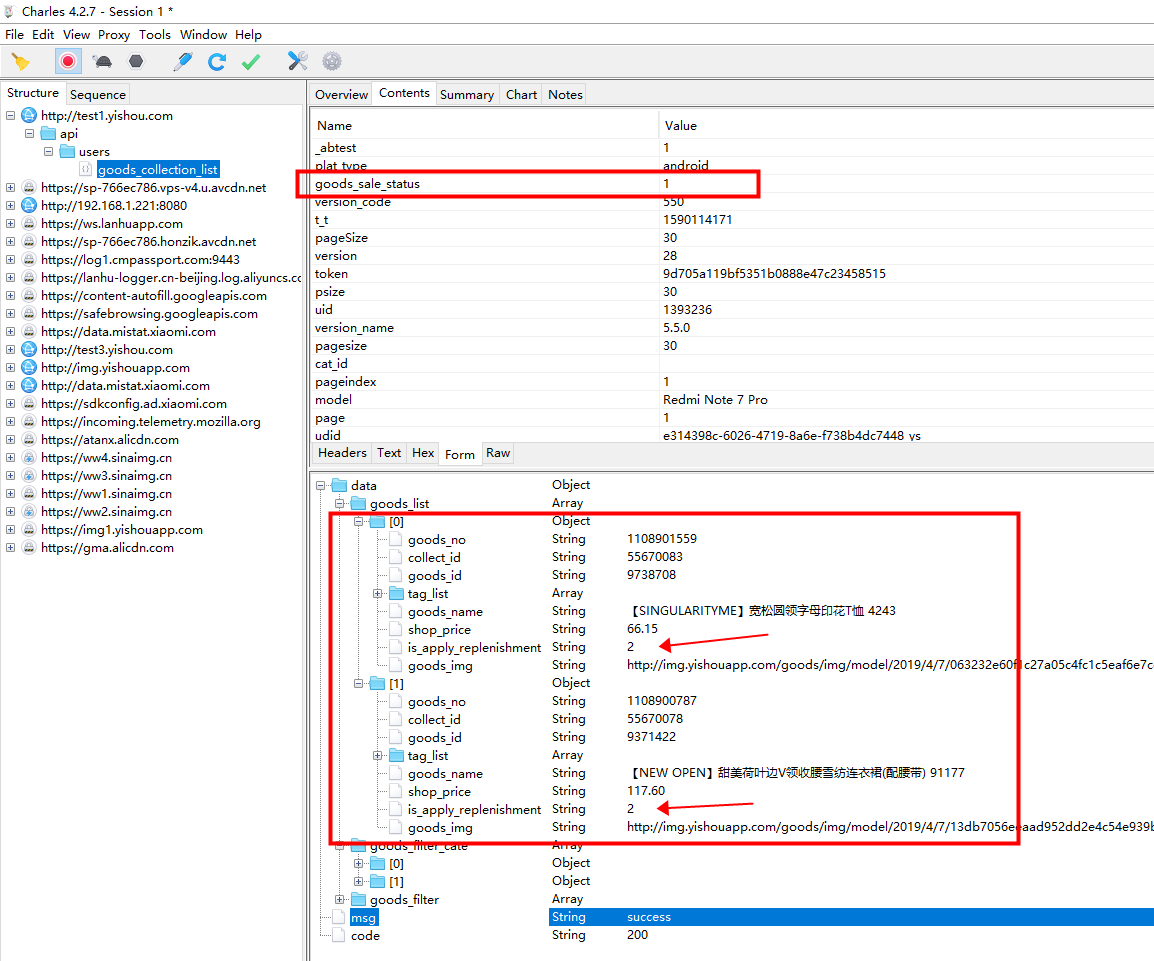Viewport: 1154px width, 961px height.
Task: Select https://log1.cmpassport.com:9443 host
Action: click(x=141, y=260)
